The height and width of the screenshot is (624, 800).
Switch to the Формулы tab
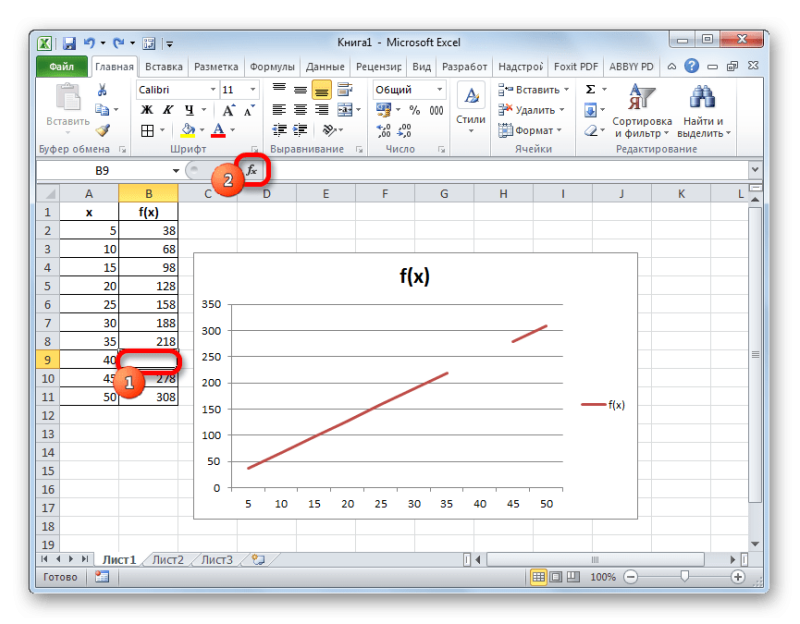(x=272, y=67)
